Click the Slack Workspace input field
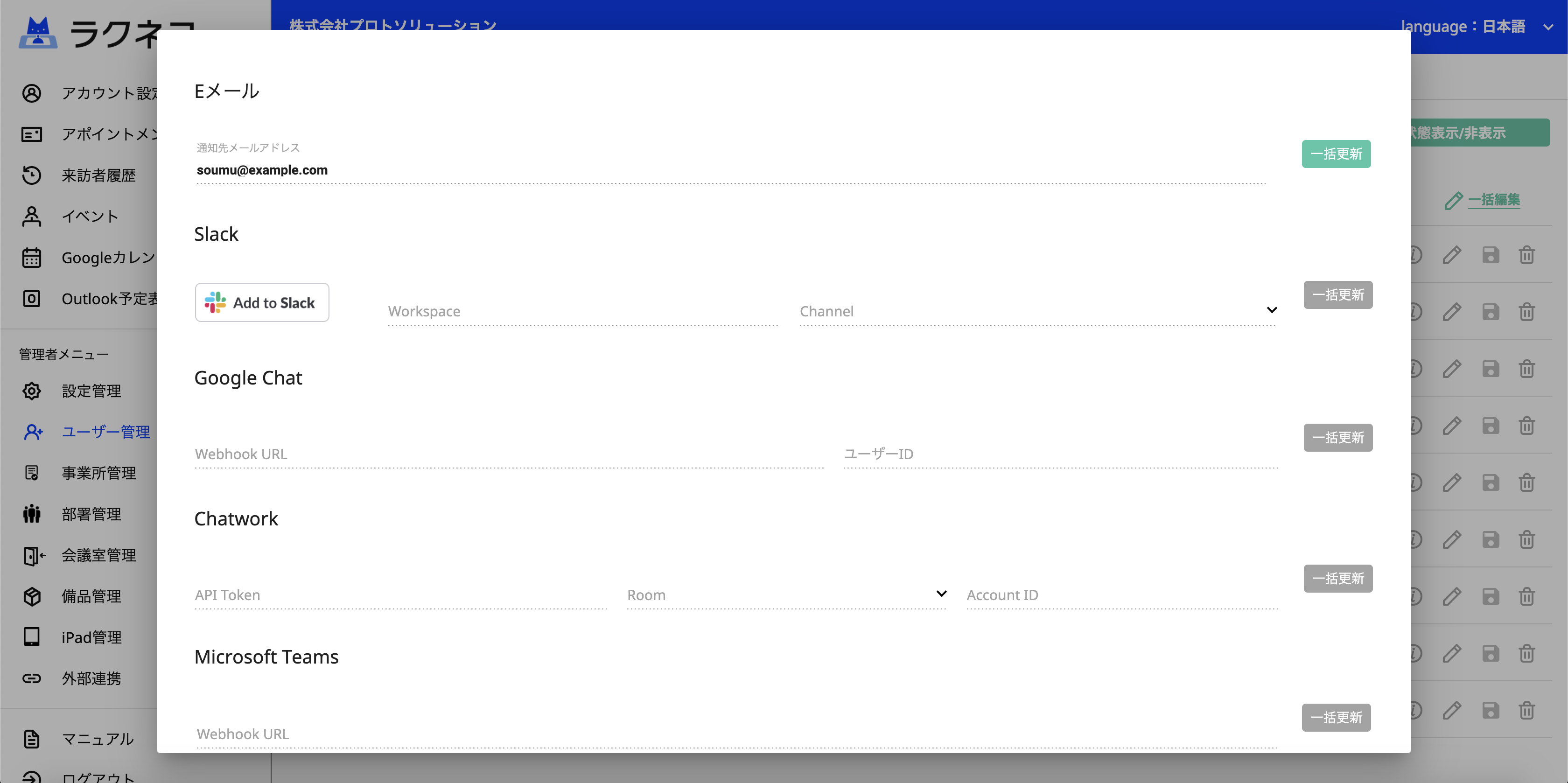 pyautogui.click(x=583, y=311)
